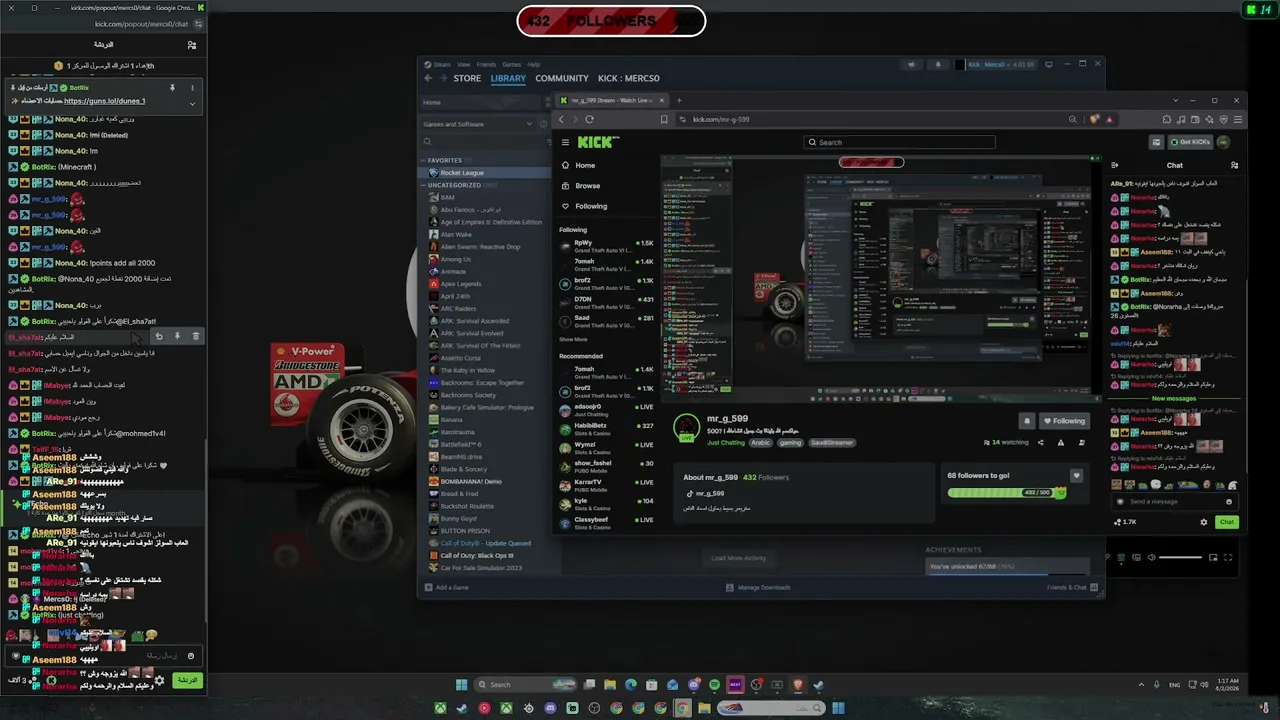Click the green Chat send button

1227,522
